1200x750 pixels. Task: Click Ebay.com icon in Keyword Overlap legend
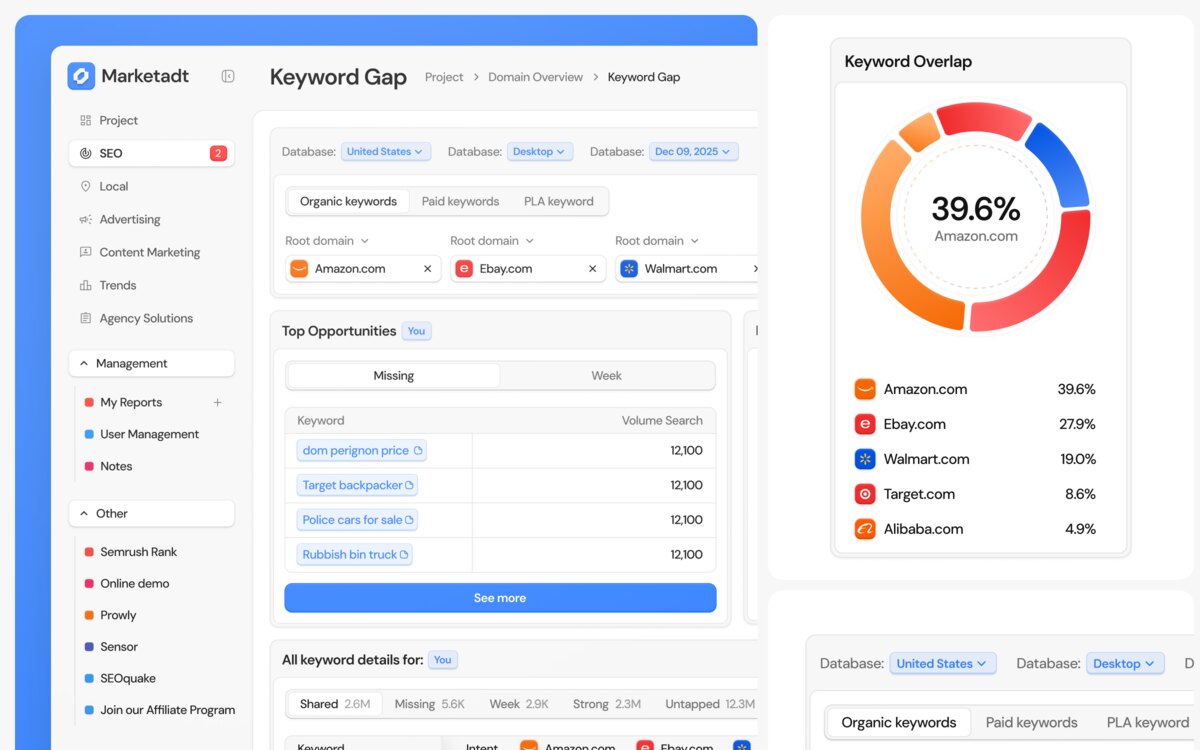(x=865, y=424)
